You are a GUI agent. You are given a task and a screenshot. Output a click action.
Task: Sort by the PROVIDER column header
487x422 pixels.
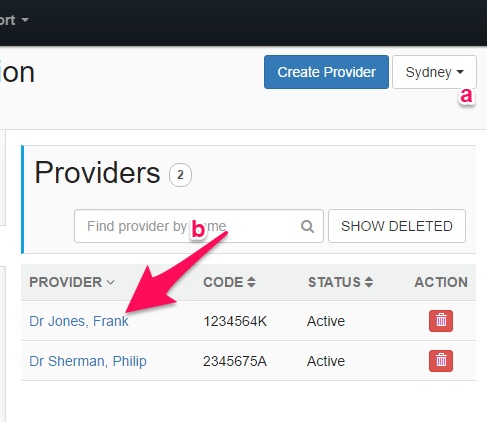[72, 282]
